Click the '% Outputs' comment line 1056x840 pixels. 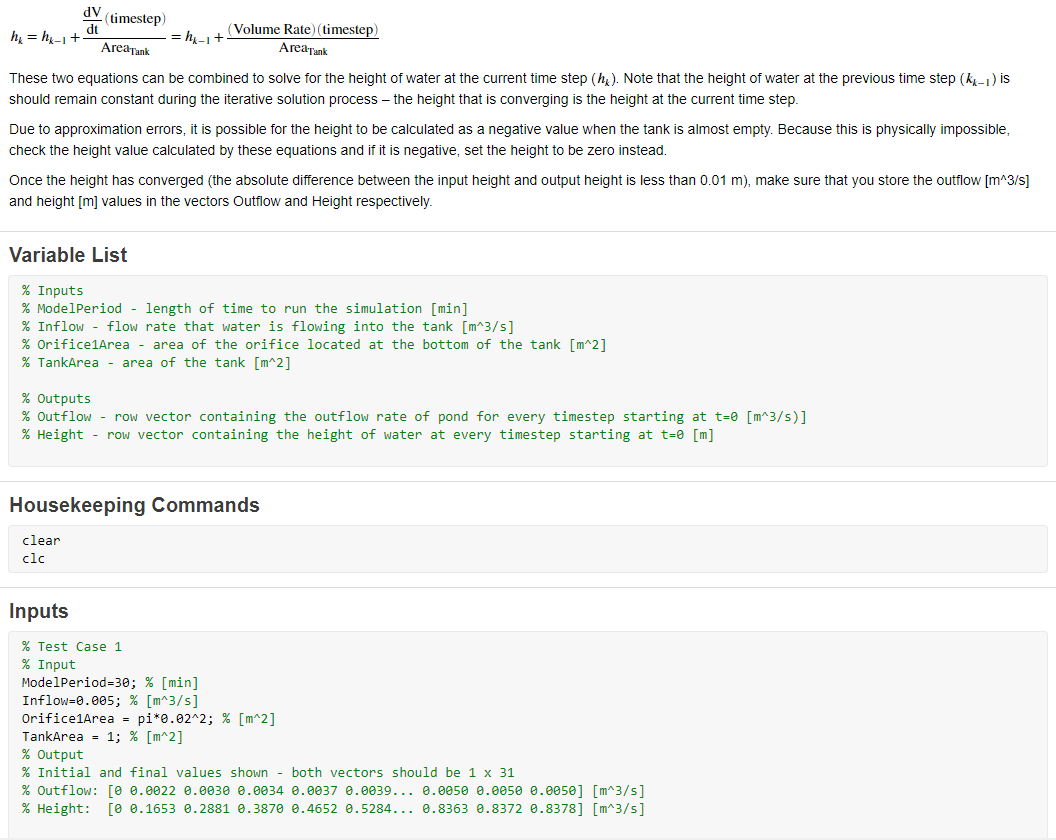57,399
